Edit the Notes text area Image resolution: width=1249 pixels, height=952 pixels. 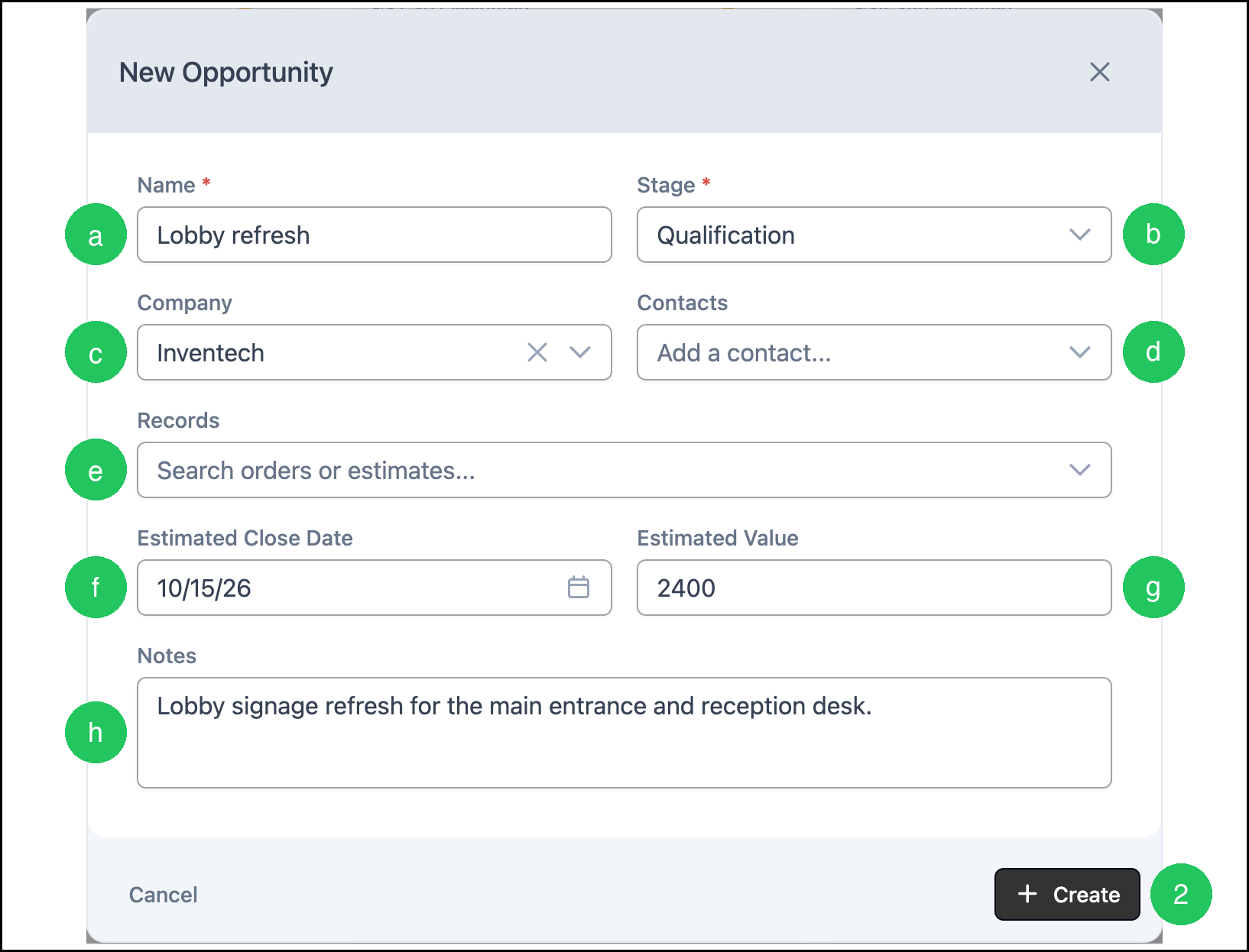[x=624, y=733]
